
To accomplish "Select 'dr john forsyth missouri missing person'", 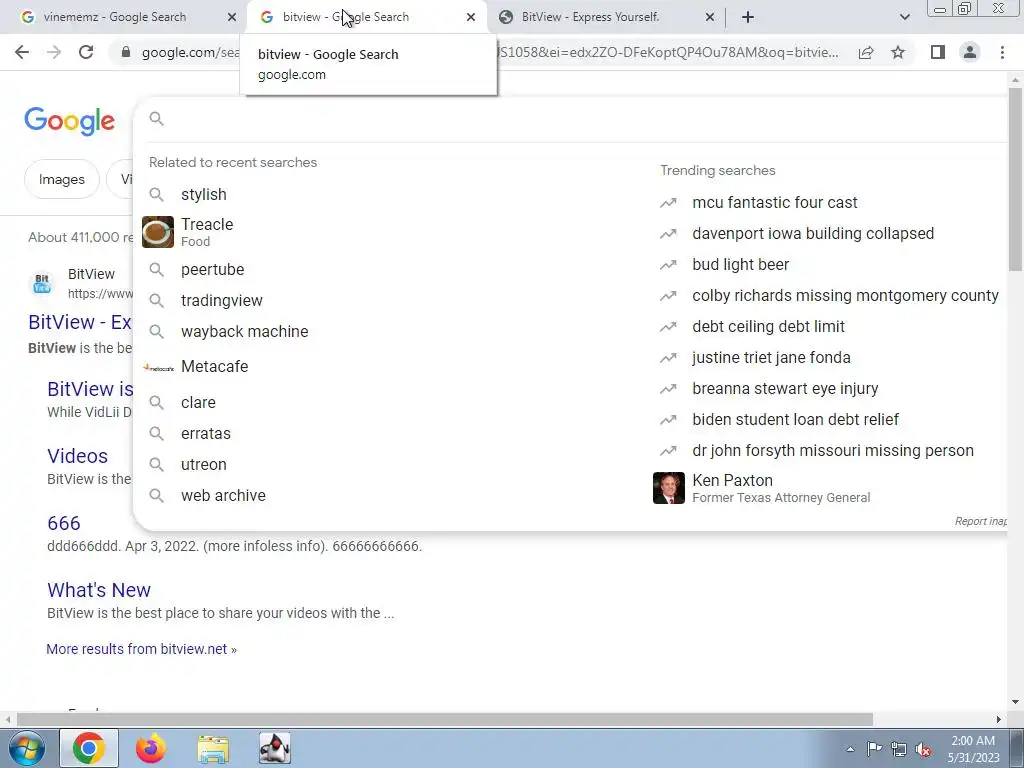I will click(x=833, y=451).
